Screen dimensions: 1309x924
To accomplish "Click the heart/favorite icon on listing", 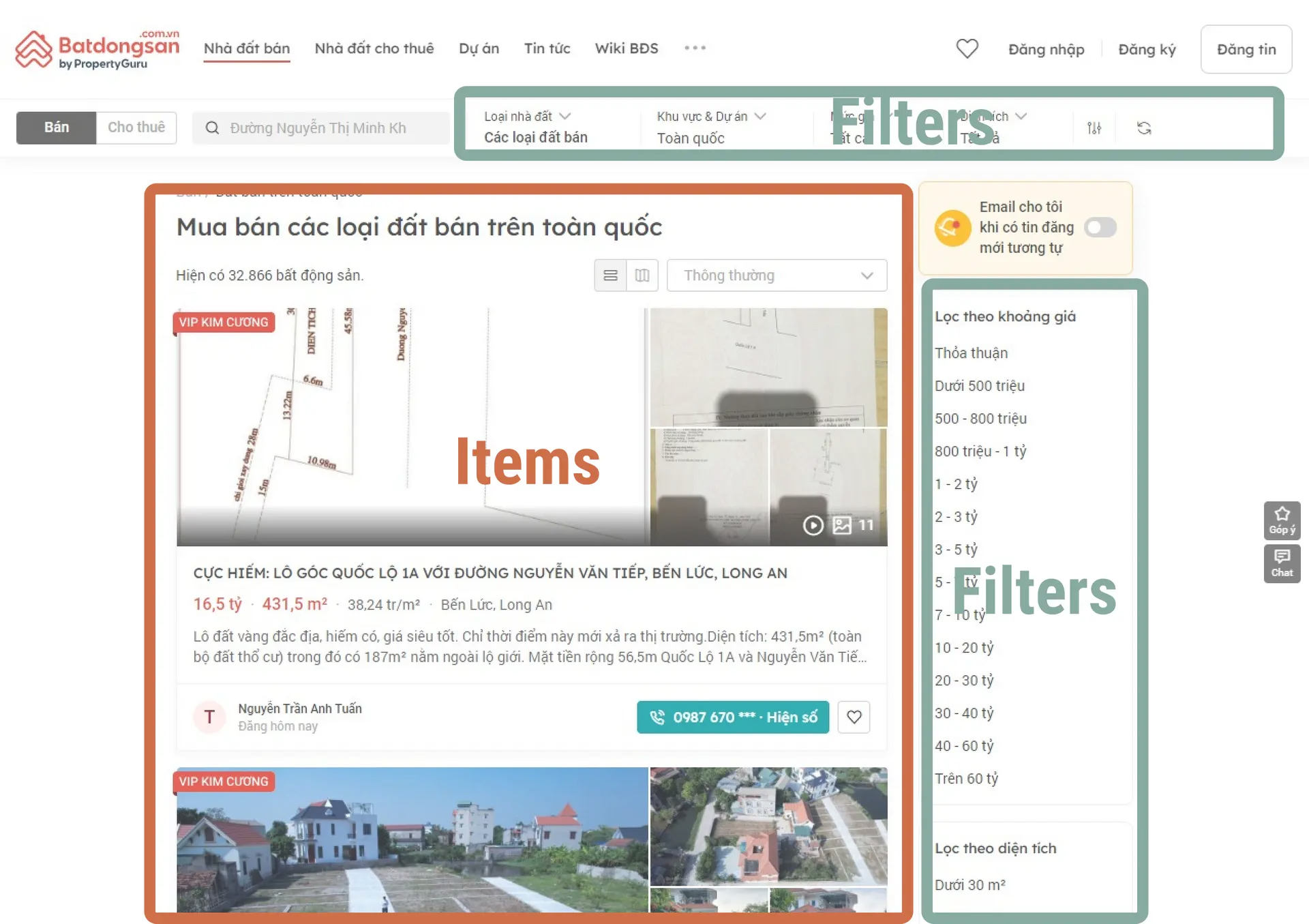I will pyautogui.click(x=854, y=717).
